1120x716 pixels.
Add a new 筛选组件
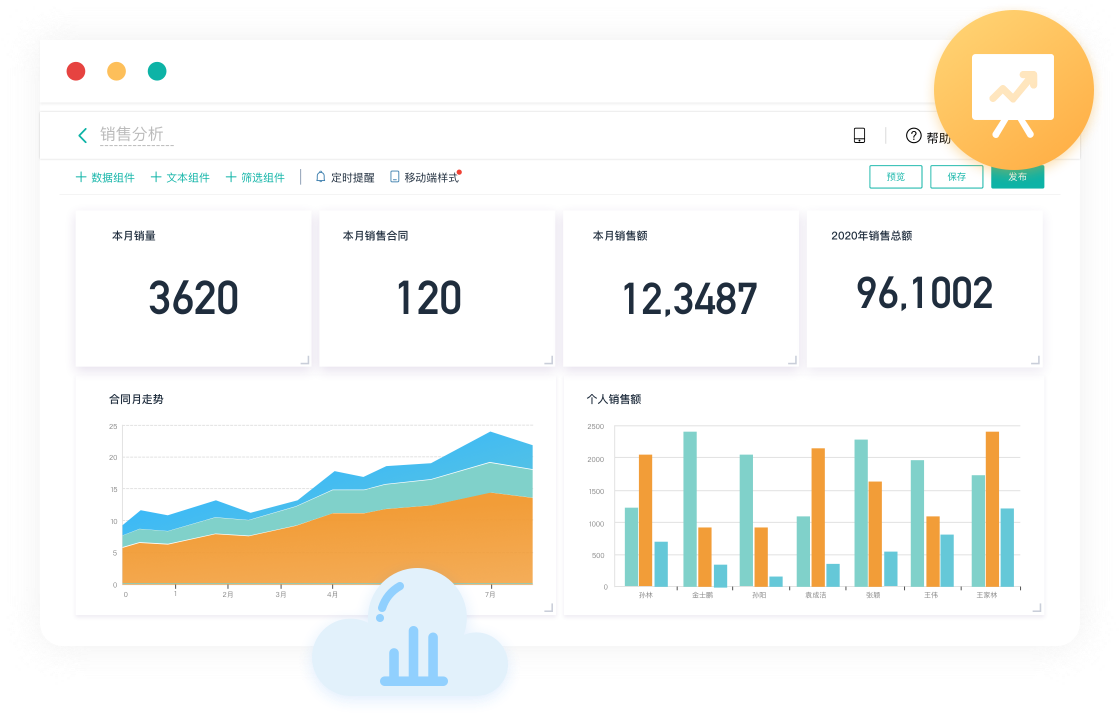click(255, 177)
